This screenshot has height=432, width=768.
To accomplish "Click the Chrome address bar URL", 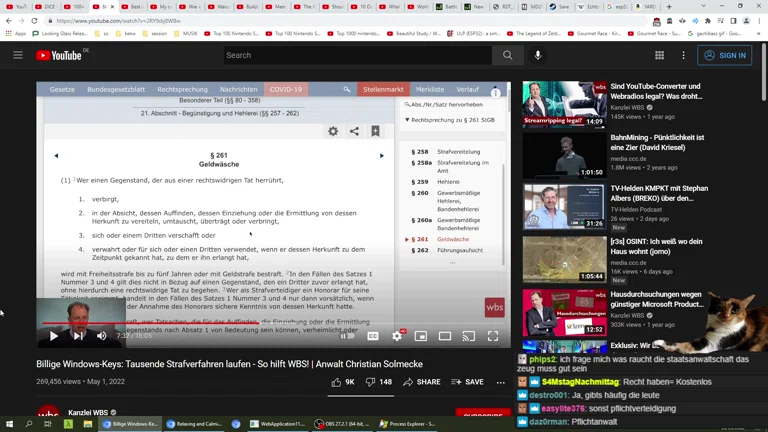I will 118,21.
